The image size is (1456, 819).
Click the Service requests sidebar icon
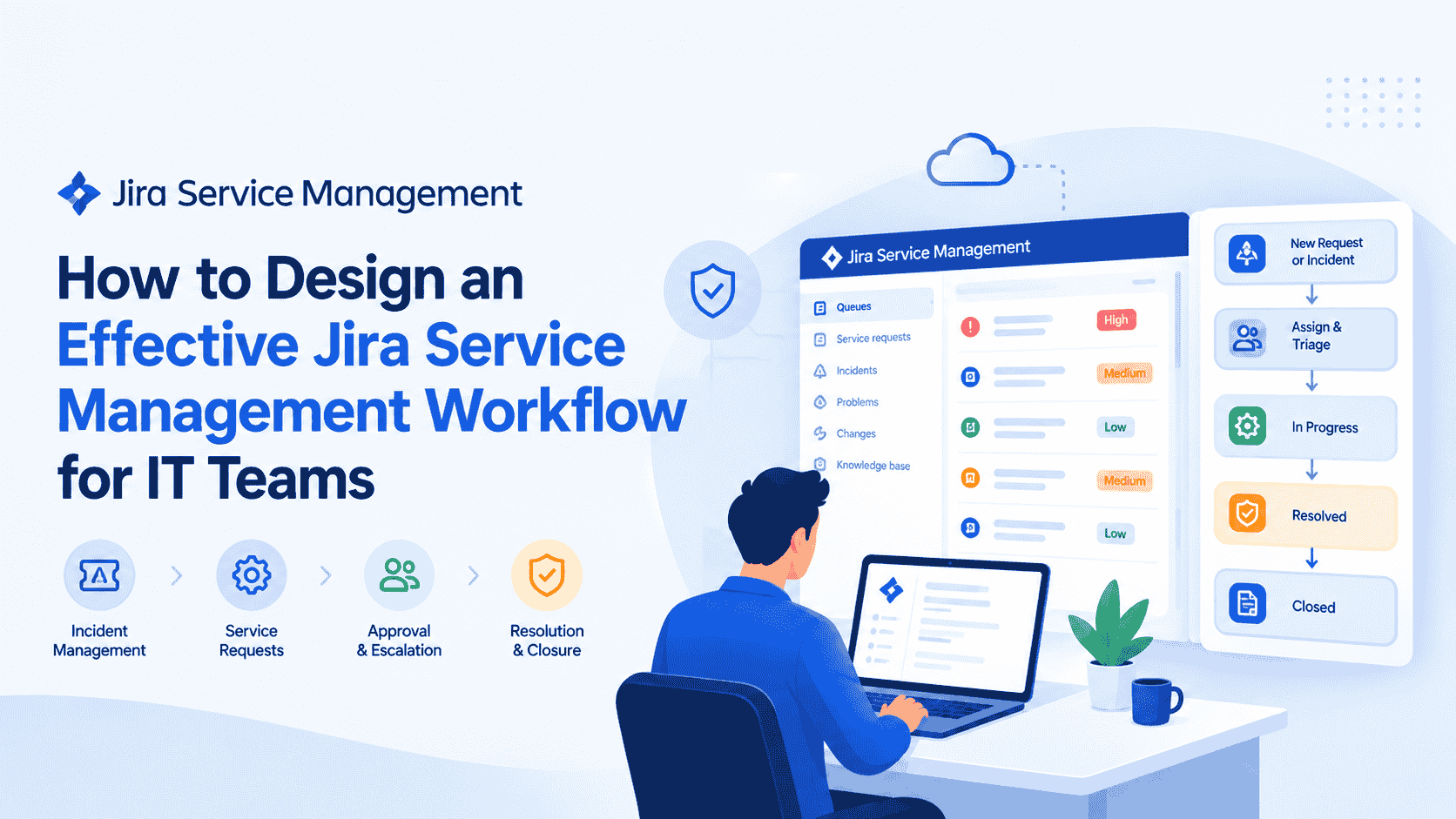click(819, 339)
